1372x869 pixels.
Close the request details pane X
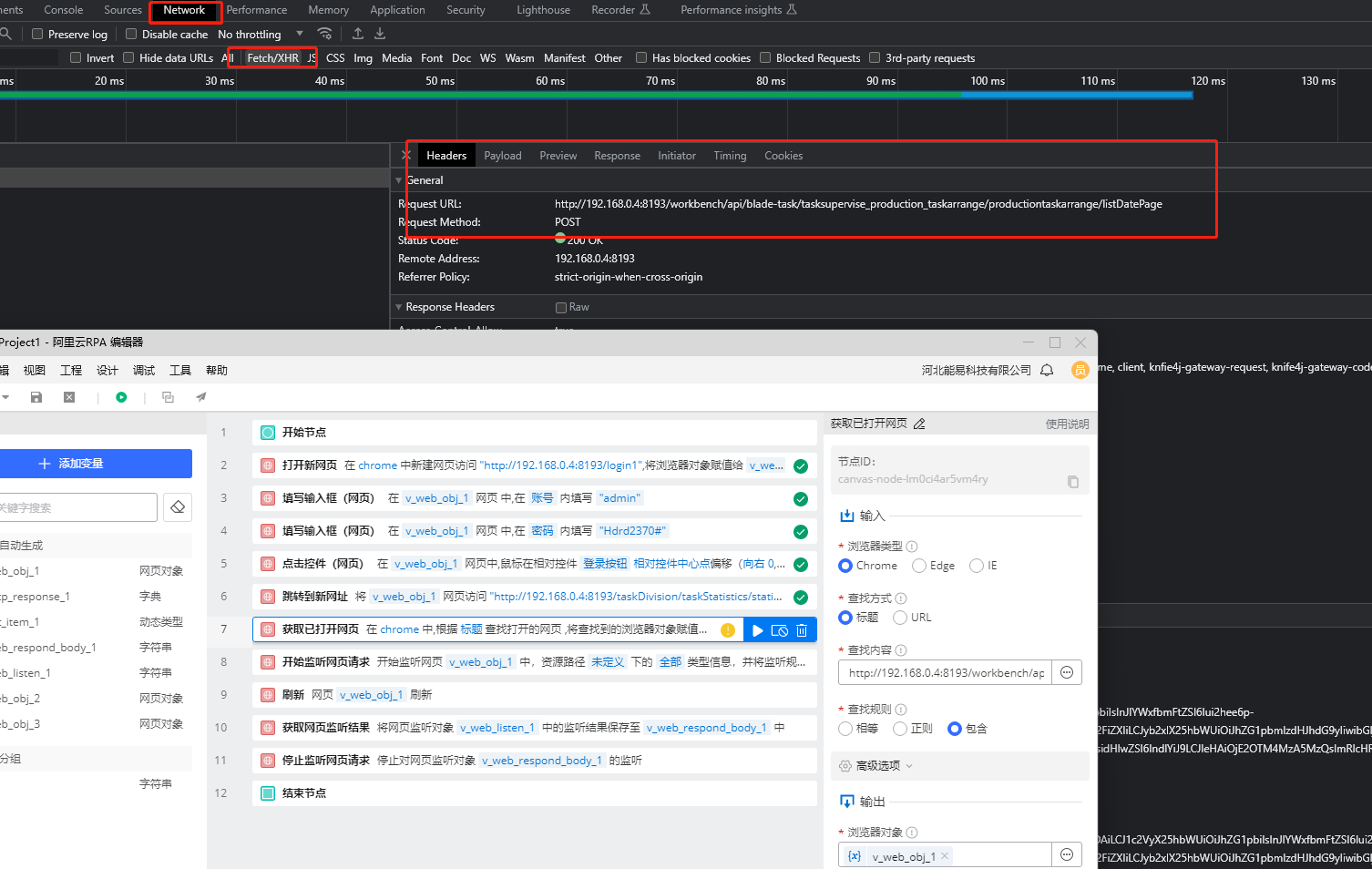coord(406,156)
